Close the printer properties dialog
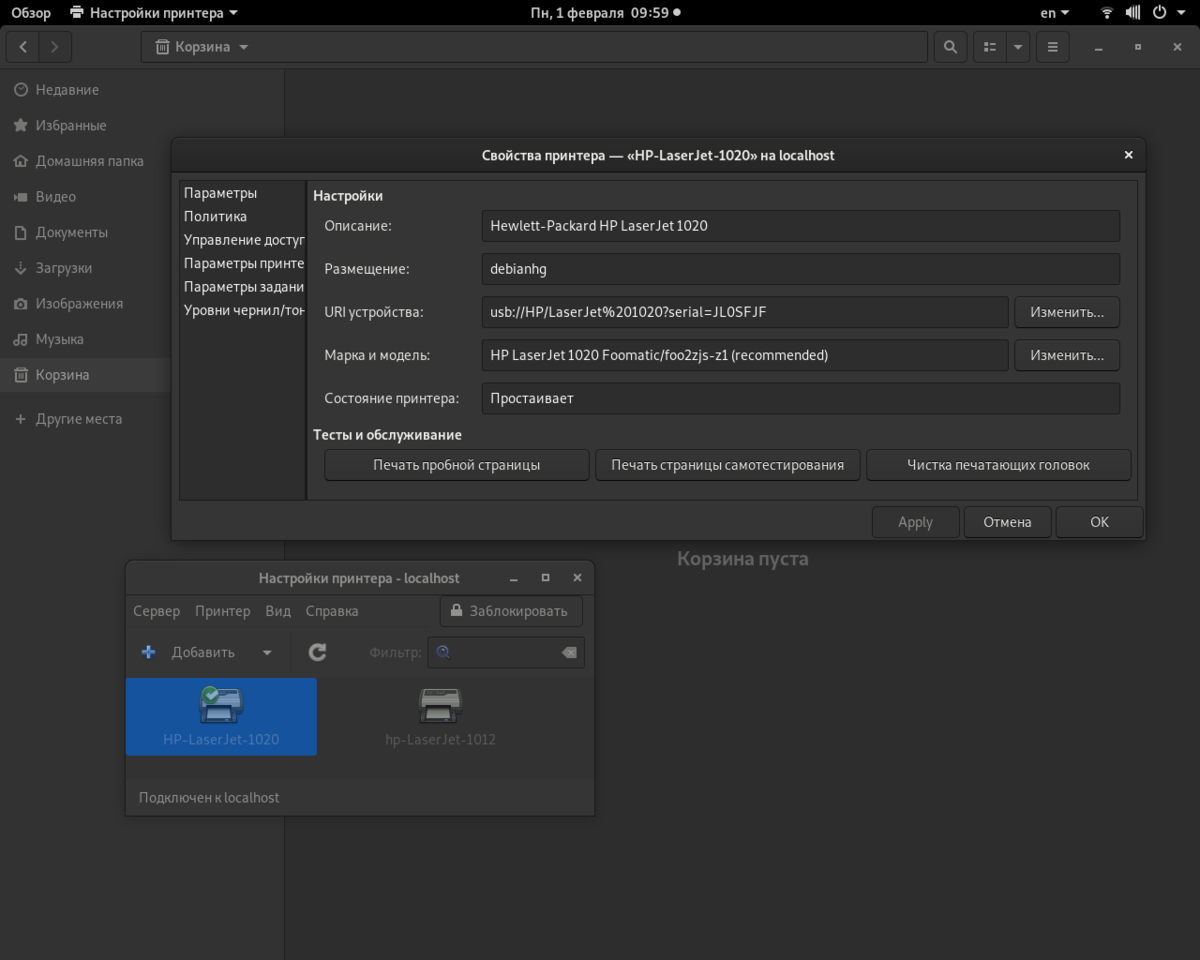 pos(1128,155)
